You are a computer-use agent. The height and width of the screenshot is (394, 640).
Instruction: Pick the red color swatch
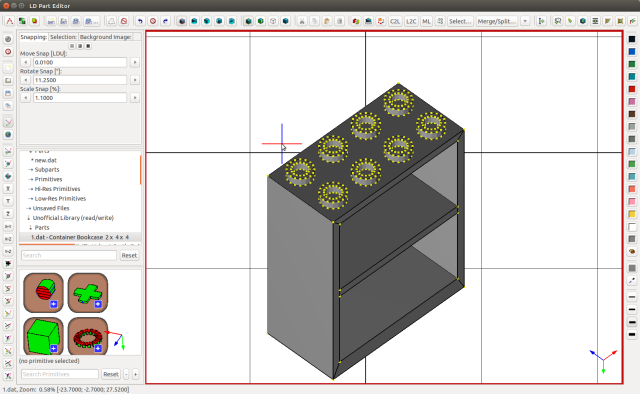(632, 89)
